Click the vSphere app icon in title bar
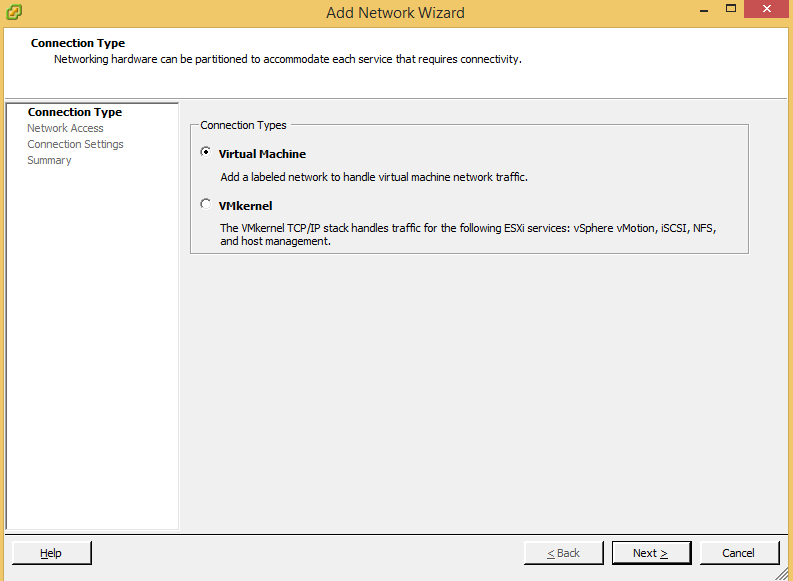793x581 pixels. pos(14,12)
